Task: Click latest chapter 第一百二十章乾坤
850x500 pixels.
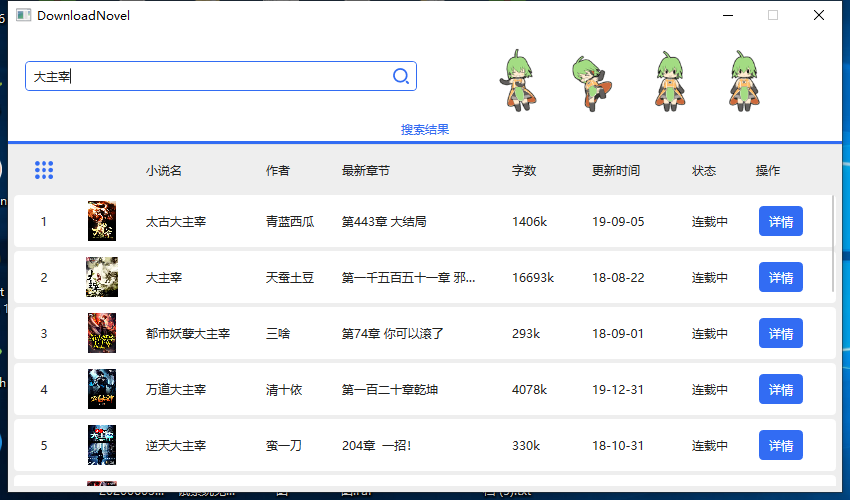Action: click(390, 390)
